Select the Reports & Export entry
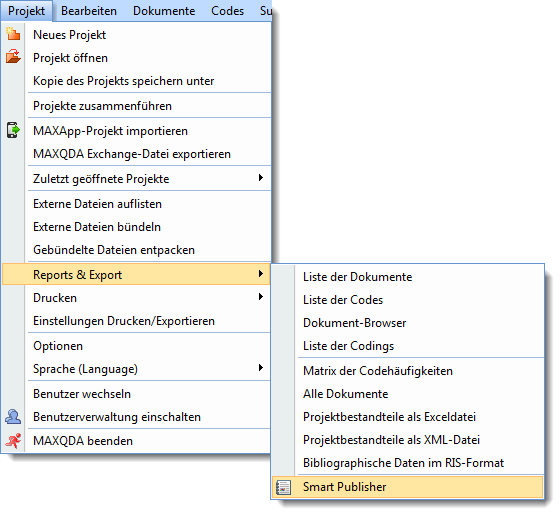This screenshot has height=515, width=560. [x=136, y=274]
